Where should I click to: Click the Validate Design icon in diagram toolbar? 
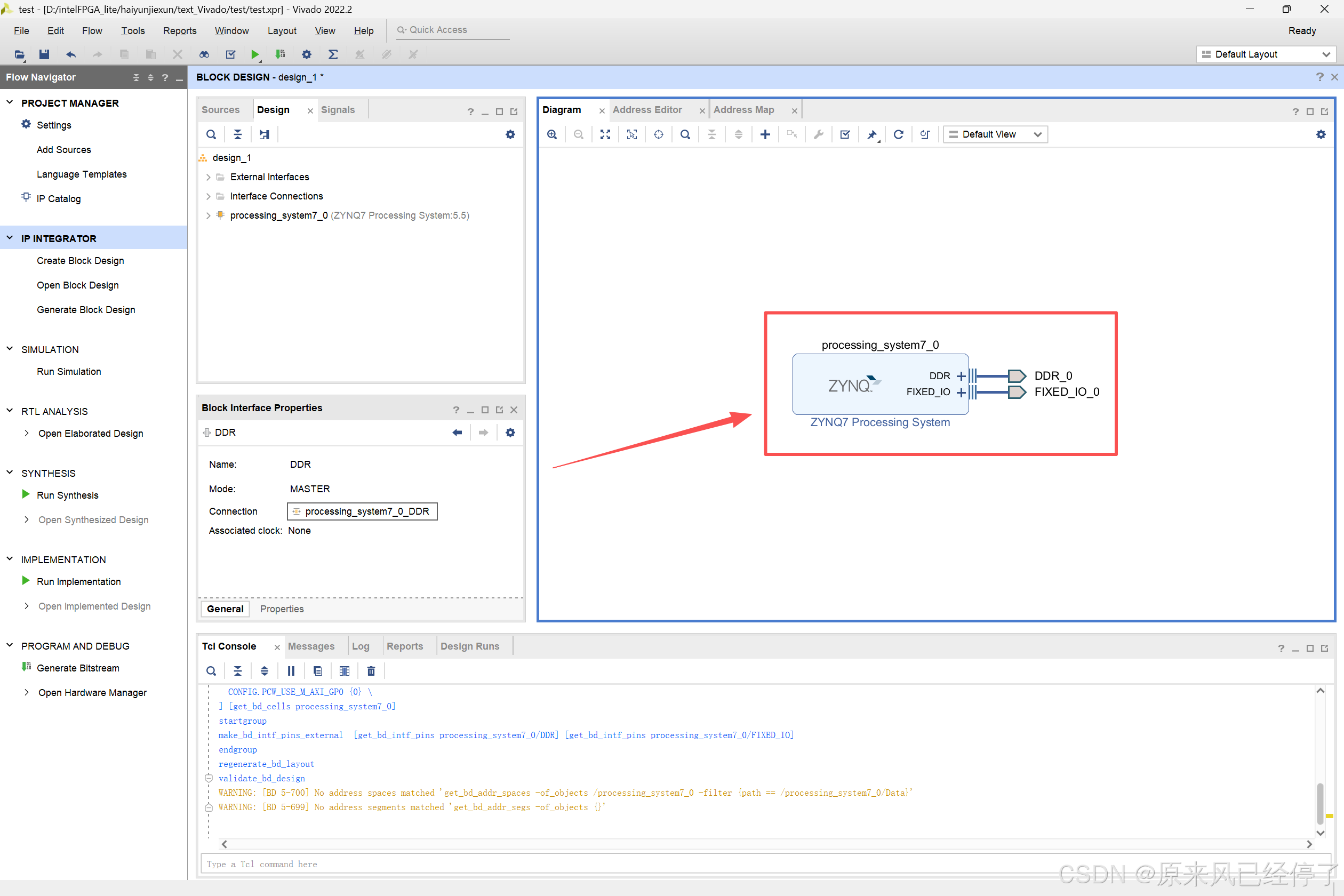(x=845, y=134)
